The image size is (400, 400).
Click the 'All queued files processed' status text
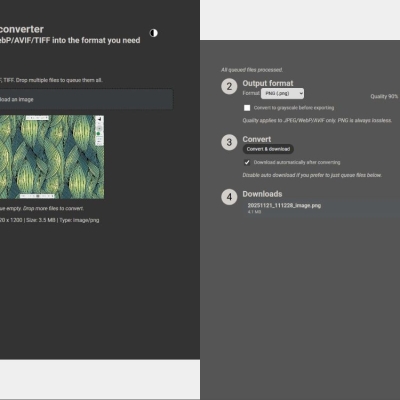coord(252,70)
